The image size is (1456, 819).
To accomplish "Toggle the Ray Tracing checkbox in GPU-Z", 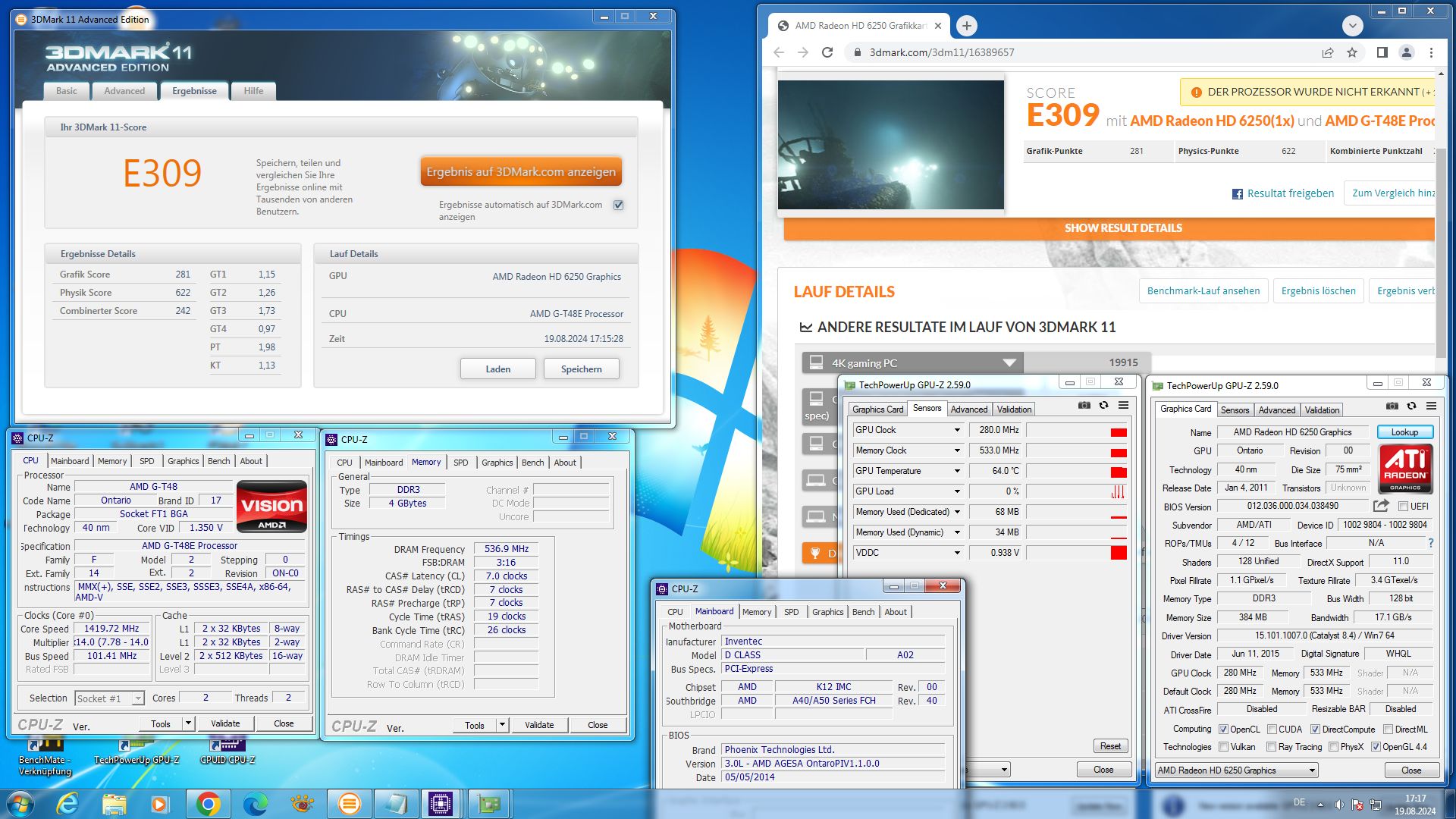I will click(1272, 747).
